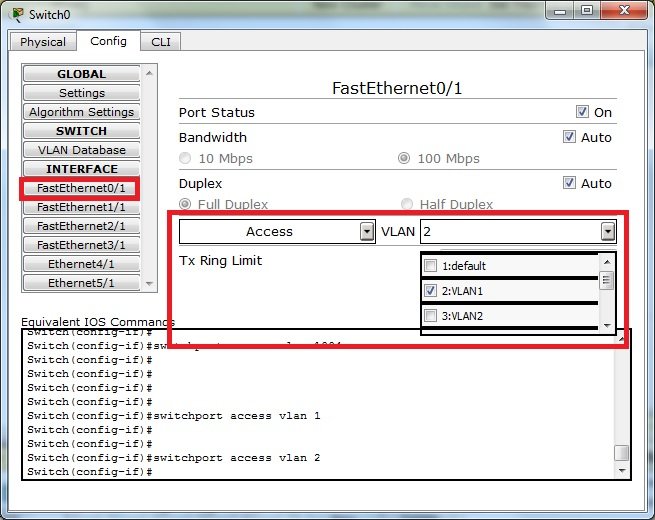Click the IOS commands scrollbar thumb
Viewport: 655px width, 520px height.
click(622, 452)
